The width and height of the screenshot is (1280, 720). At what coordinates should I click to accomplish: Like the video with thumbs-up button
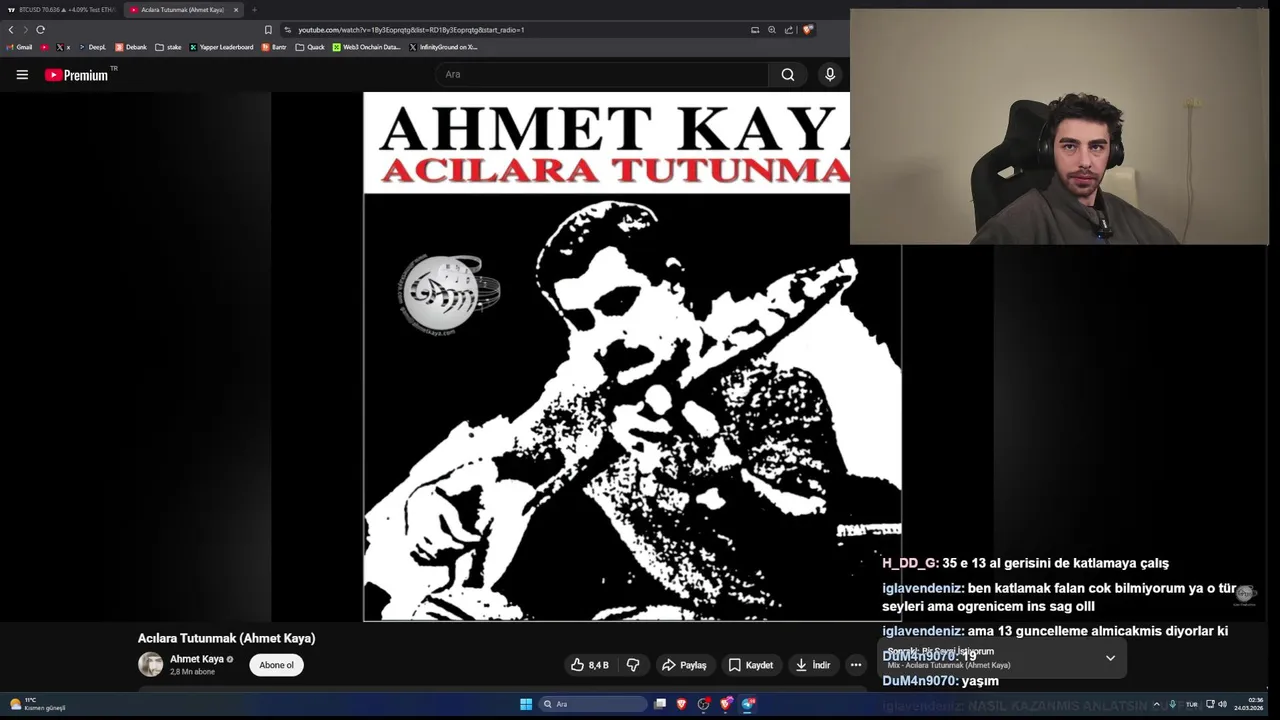coord(589,665)
